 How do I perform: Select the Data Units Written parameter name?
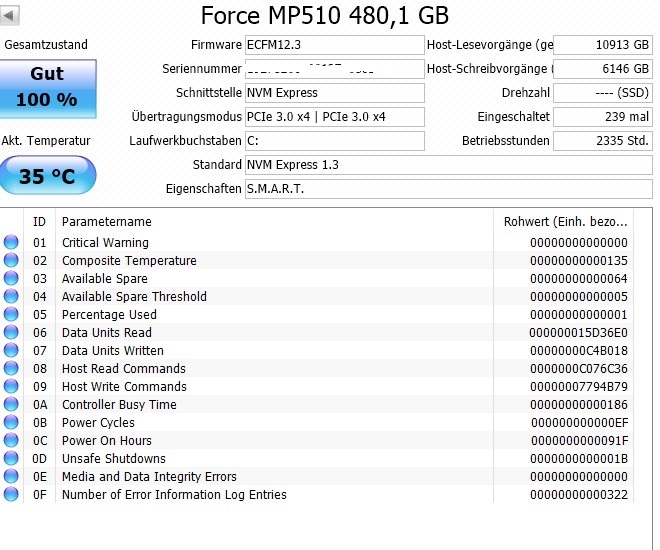click(x=113, y=351)
